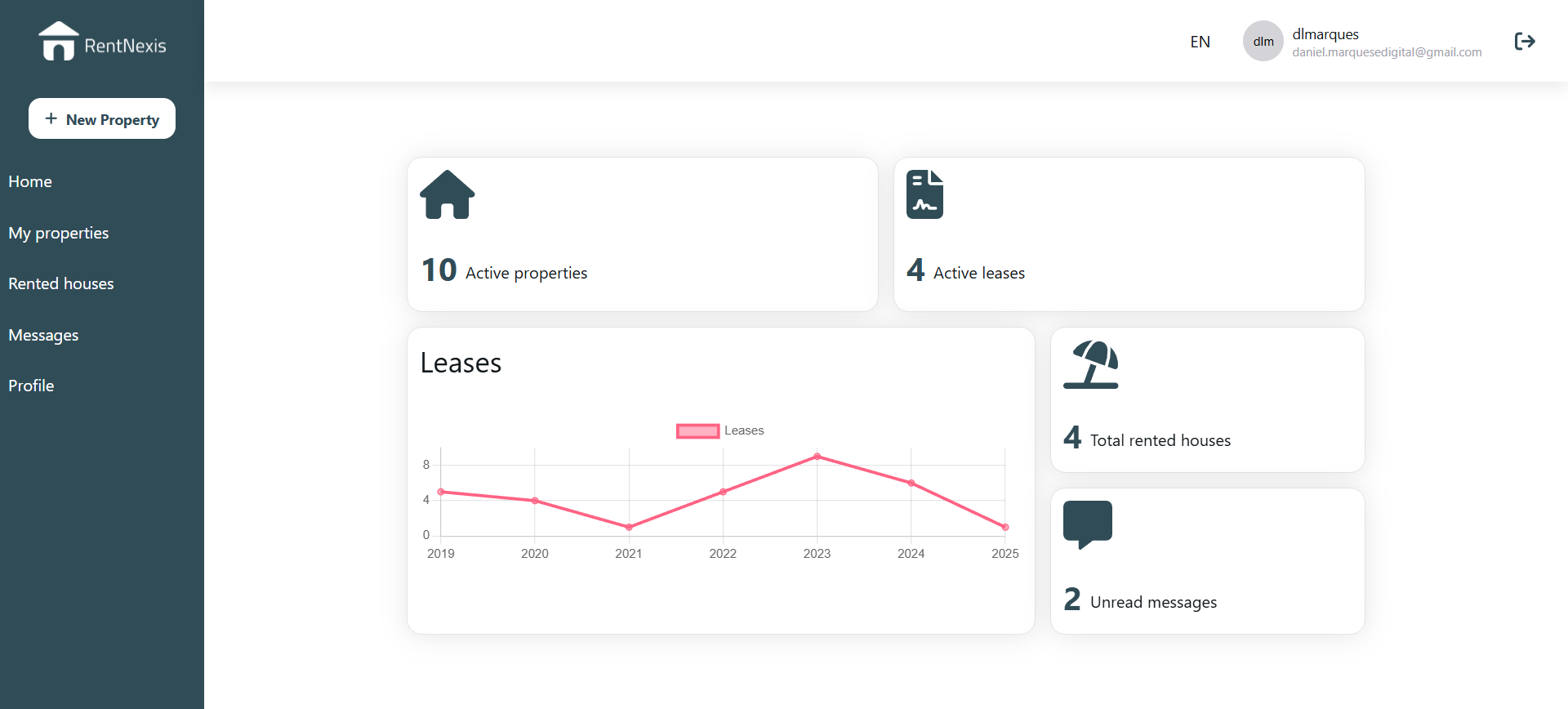Viewport: 1568px width, 709px height.
Task: Click the signed document icon for Active leases
Action: (924, 194)
